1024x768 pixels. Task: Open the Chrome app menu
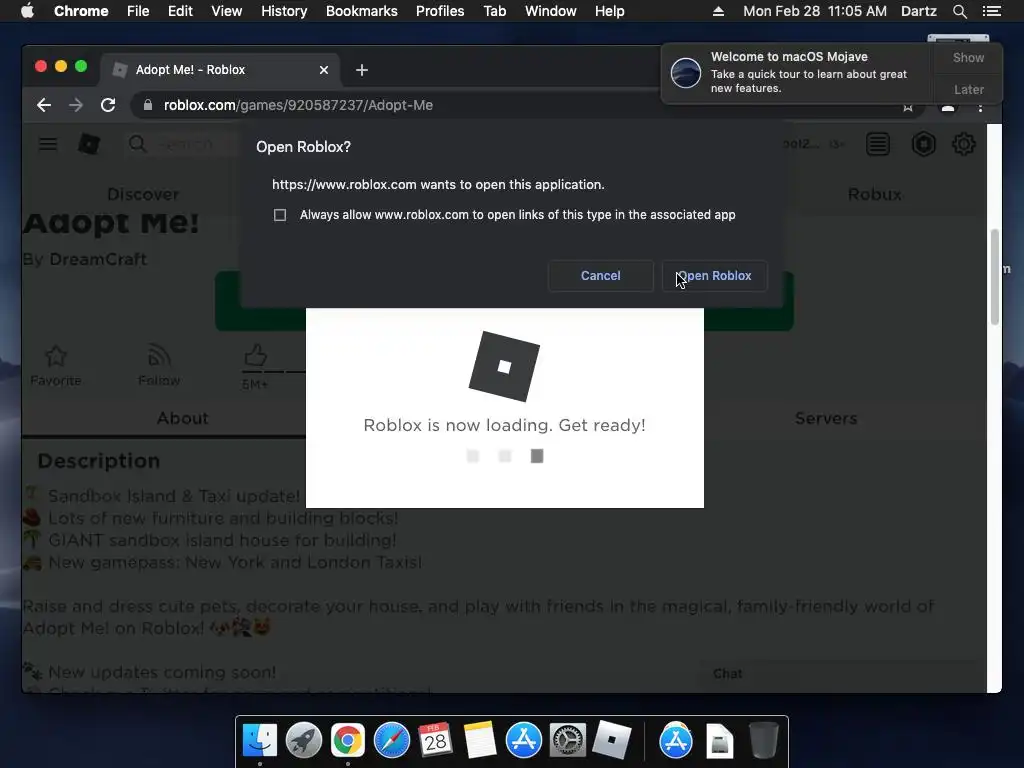tap(81, 11)
